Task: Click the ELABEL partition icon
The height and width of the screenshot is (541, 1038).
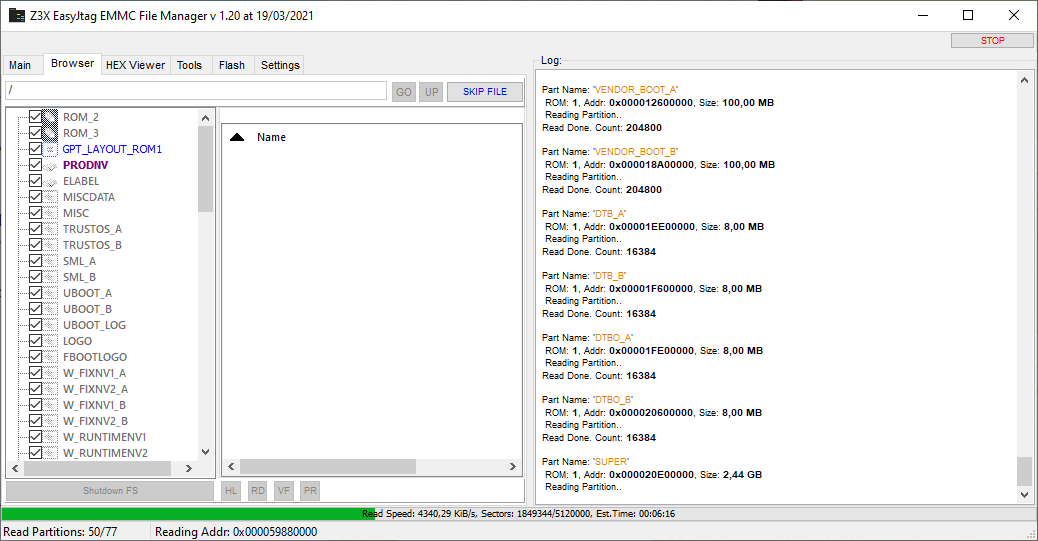Action: point(50,181)
